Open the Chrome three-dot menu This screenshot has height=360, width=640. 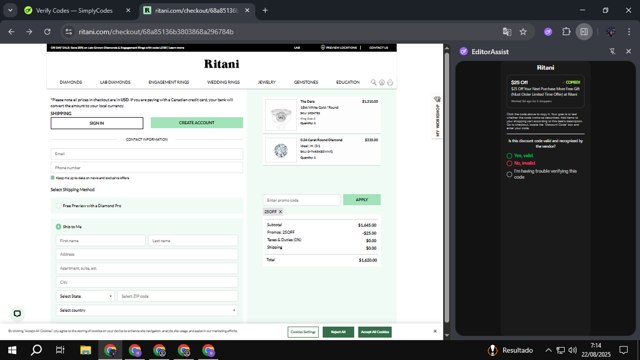point(629,32)
